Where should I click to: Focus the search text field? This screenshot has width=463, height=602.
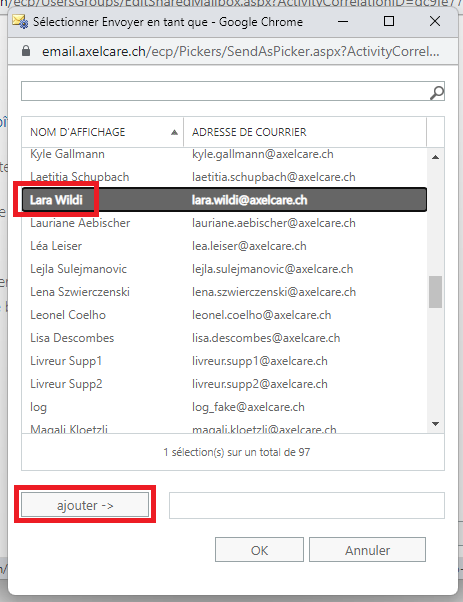pyautogui.click(x=226, y=91)
